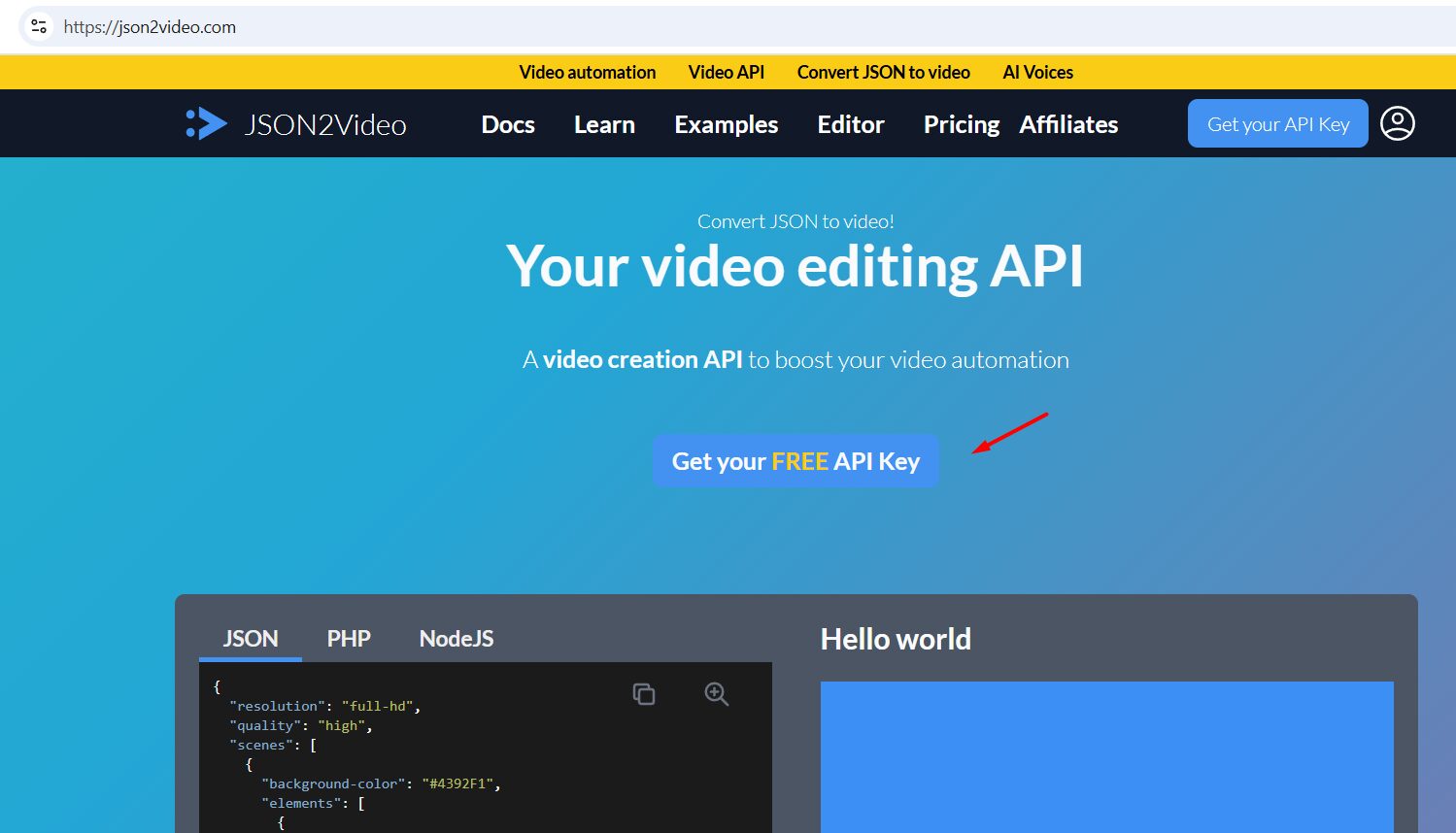Follow the 'Video automation' link in the yellow bar

588,72
